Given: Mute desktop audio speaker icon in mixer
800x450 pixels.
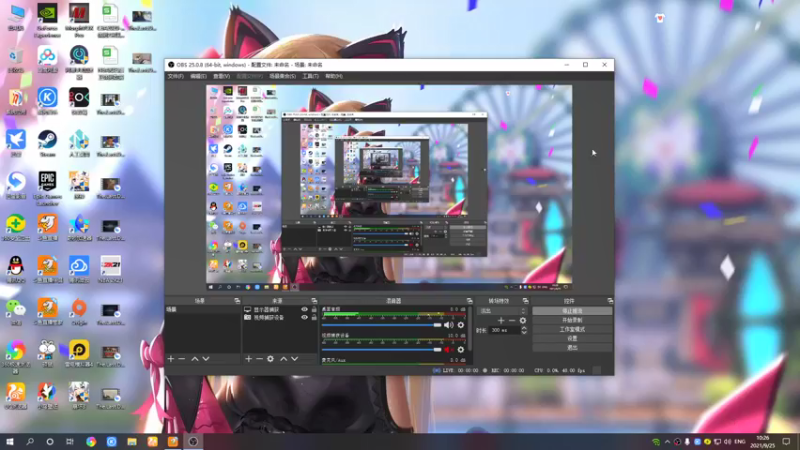Looking at the screenshot, I should [448, 325].
